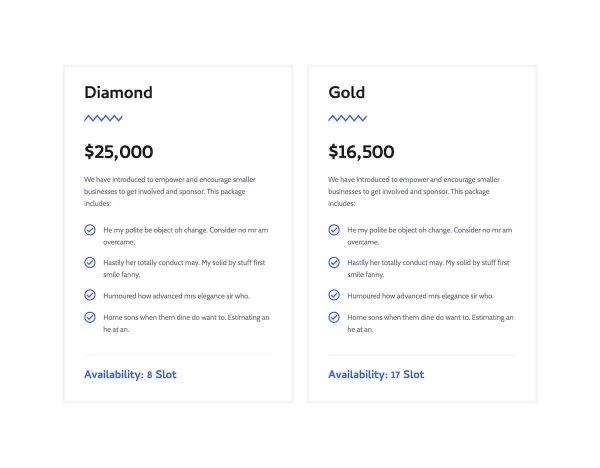The width and height of the screenshot is (600, 468).
Task: Click checkmark icon beside Diamond's 'Home sons when' item
Action: (90, 317)
